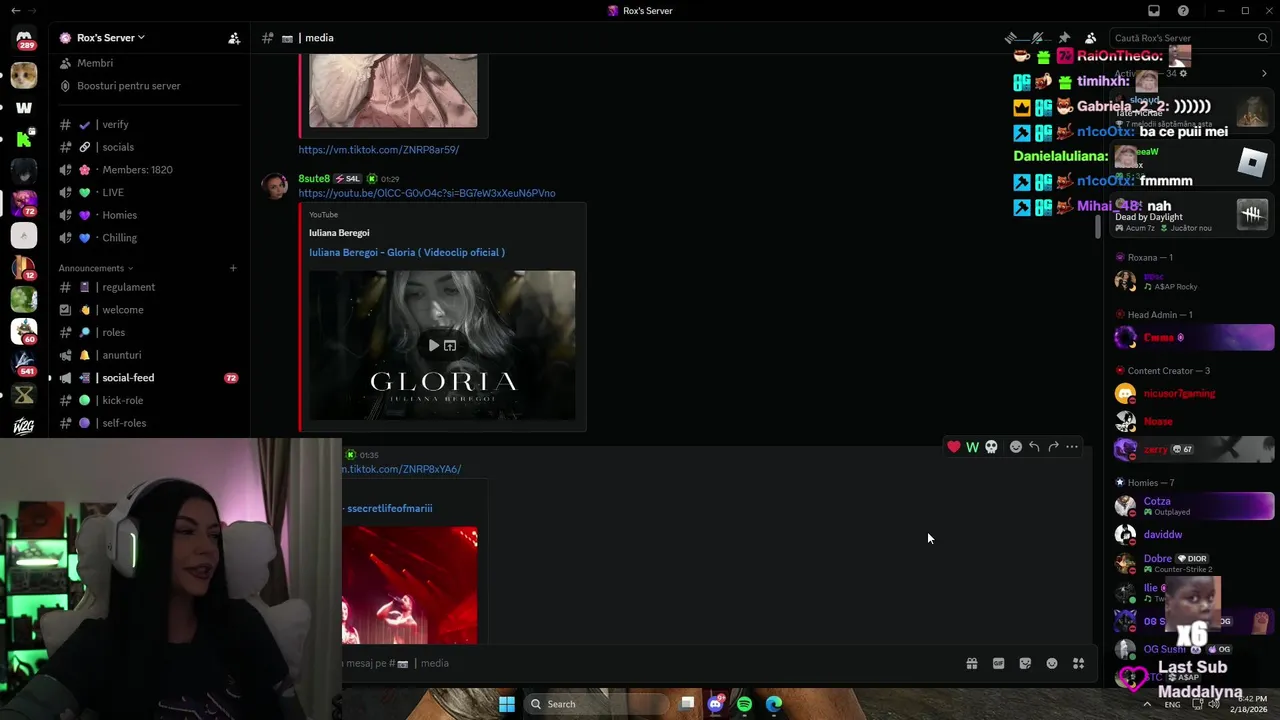Open the green Kick server icon
This screenshot has width=1280, height=720.
pos(24,139)
